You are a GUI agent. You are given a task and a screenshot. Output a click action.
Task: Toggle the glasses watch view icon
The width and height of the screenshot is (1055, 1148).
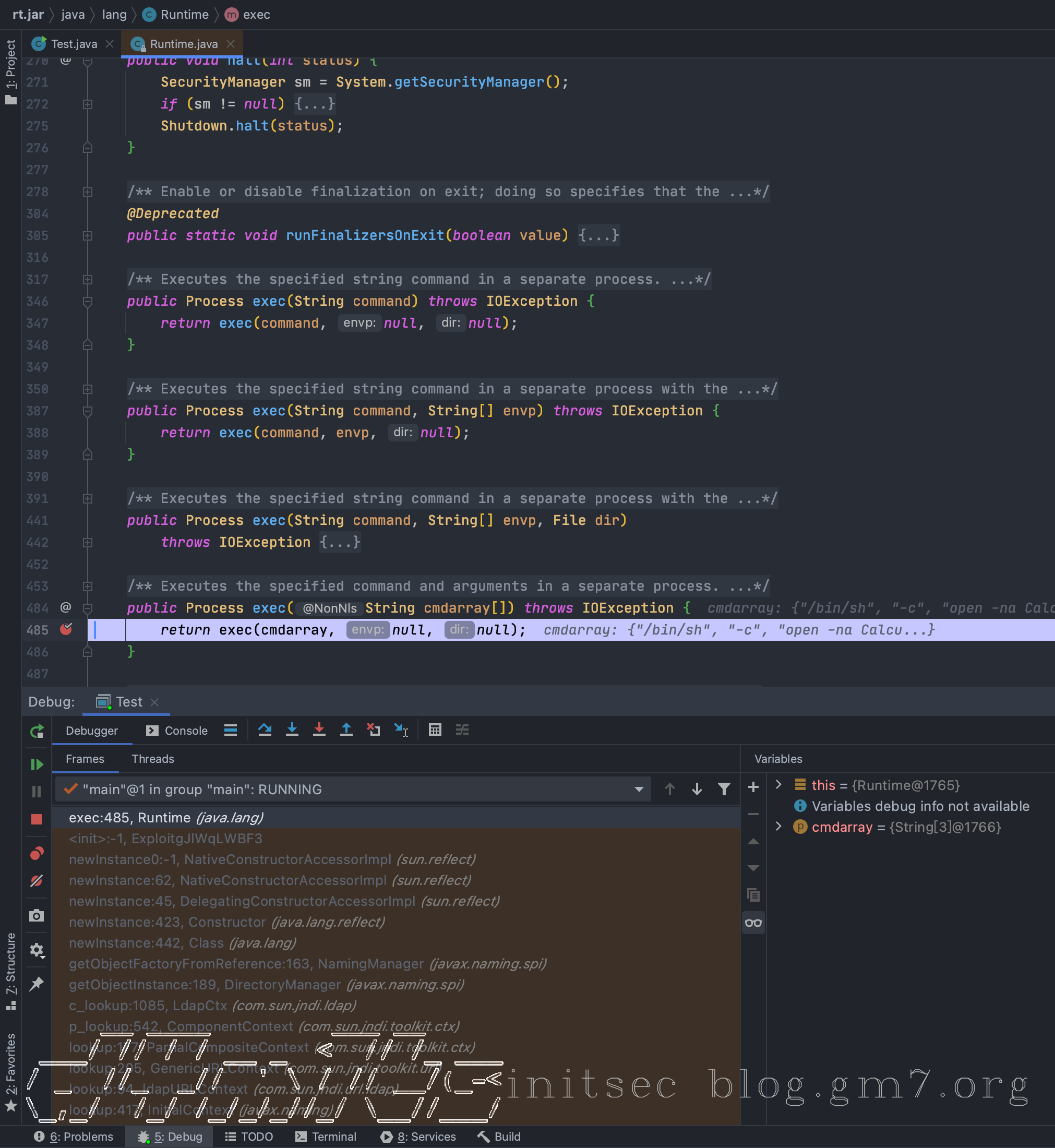[x=753, y=923]
